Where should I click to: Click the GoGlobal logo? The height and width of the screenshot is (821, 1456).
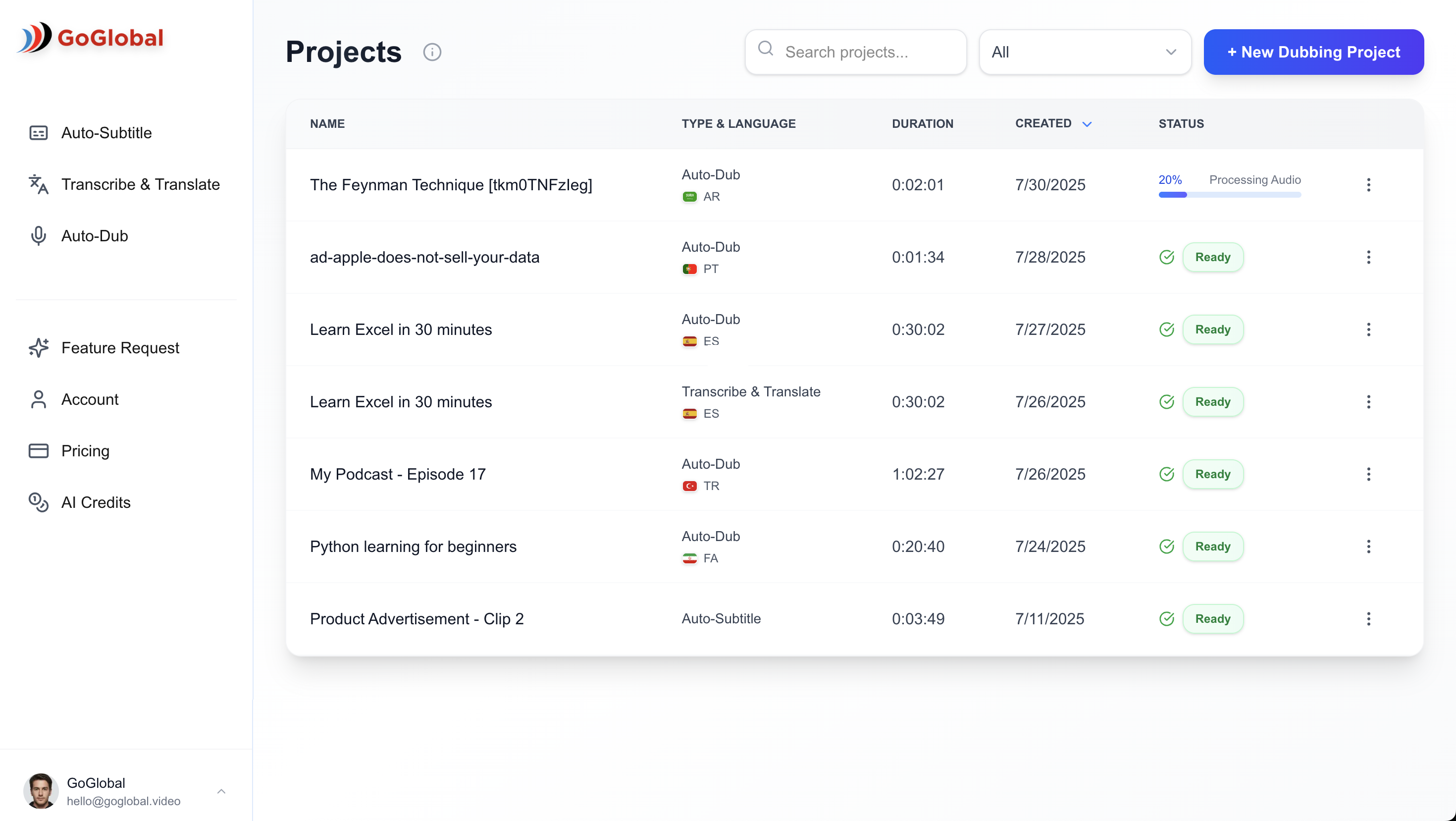click(90, 37)
